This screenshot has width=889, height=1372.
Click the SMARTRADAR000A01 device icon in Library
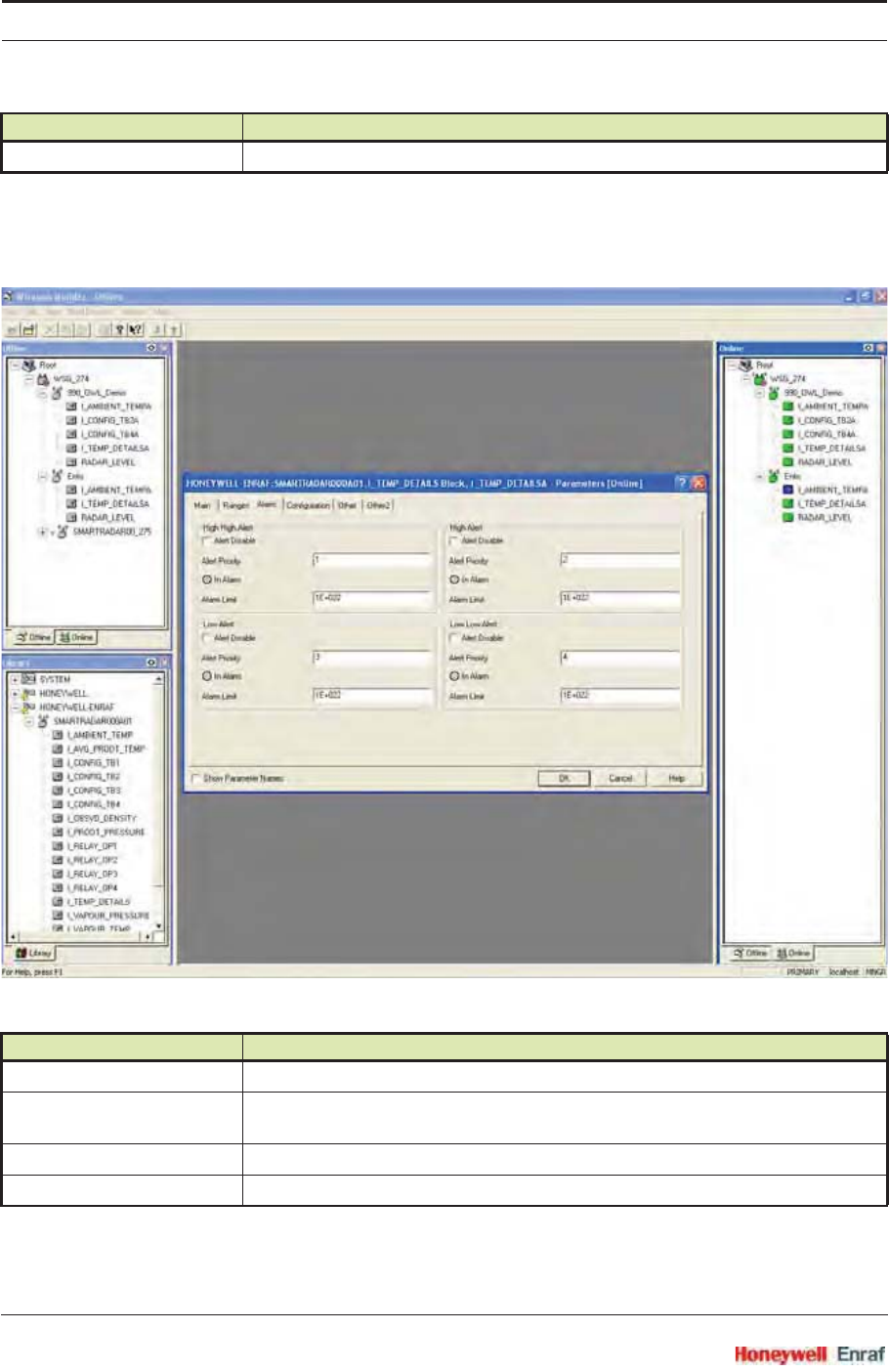tap(43, 720)
